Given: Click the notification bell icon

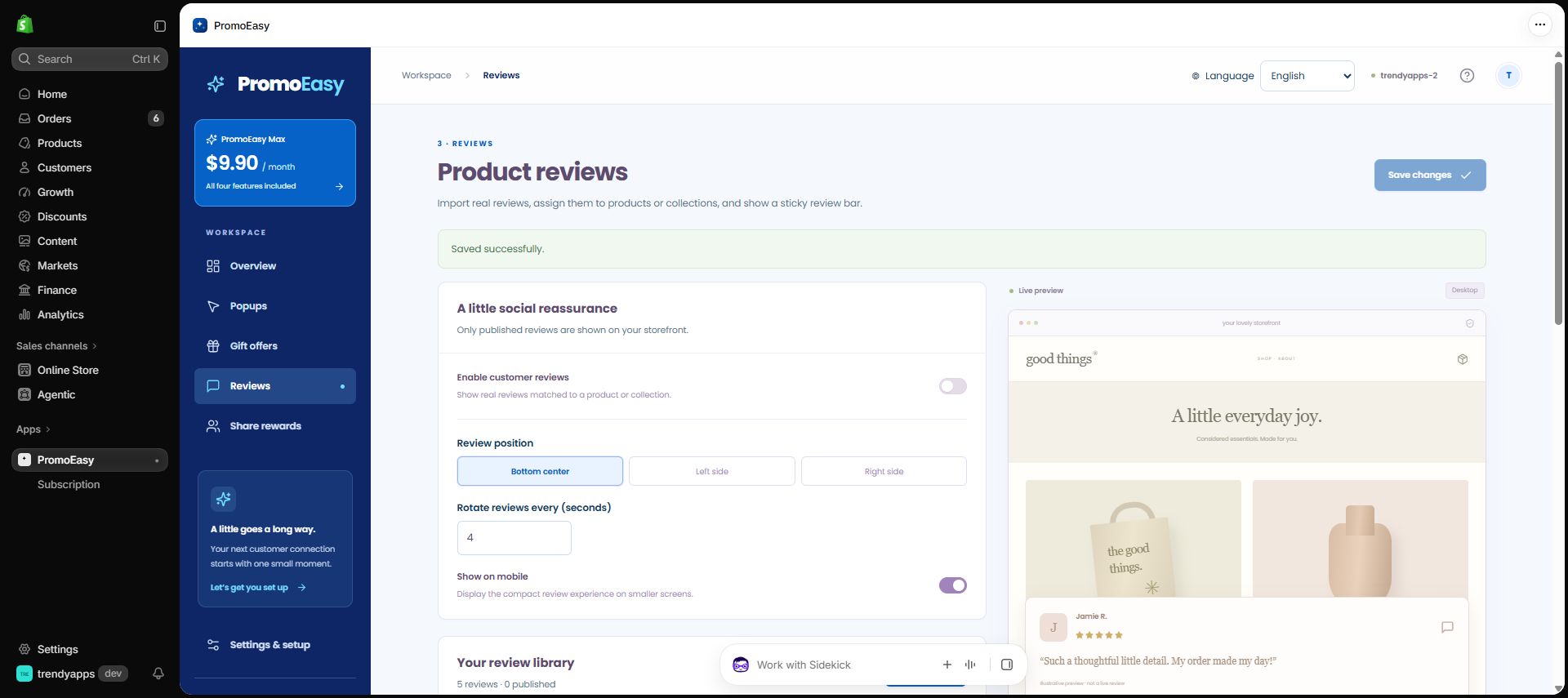Looking at the screenshot, I should [x=158, y=674].
